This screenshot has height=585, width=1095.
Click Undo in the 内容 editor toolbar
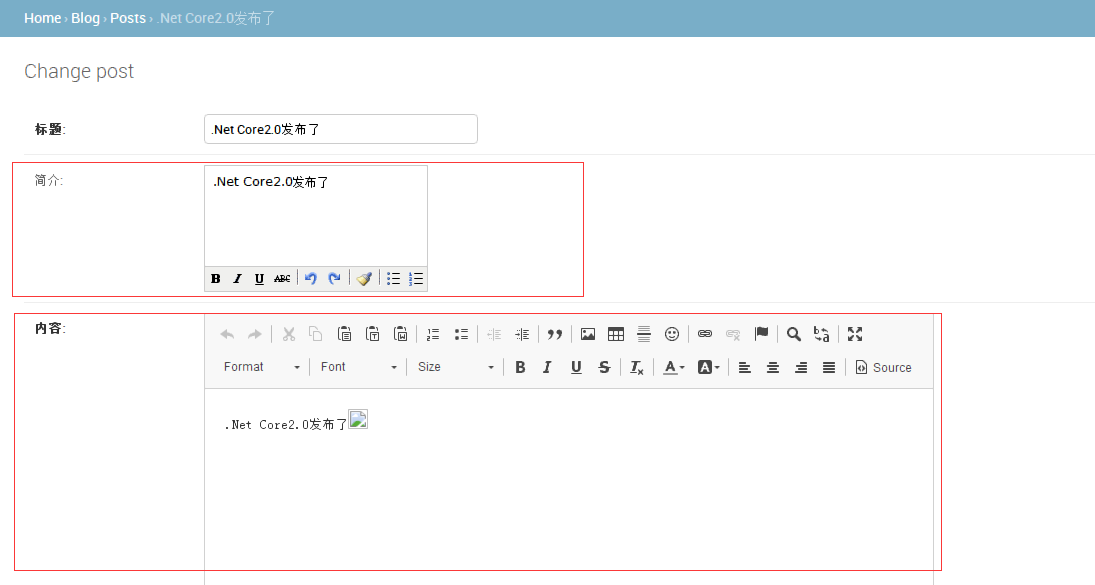tap(227, 334)
